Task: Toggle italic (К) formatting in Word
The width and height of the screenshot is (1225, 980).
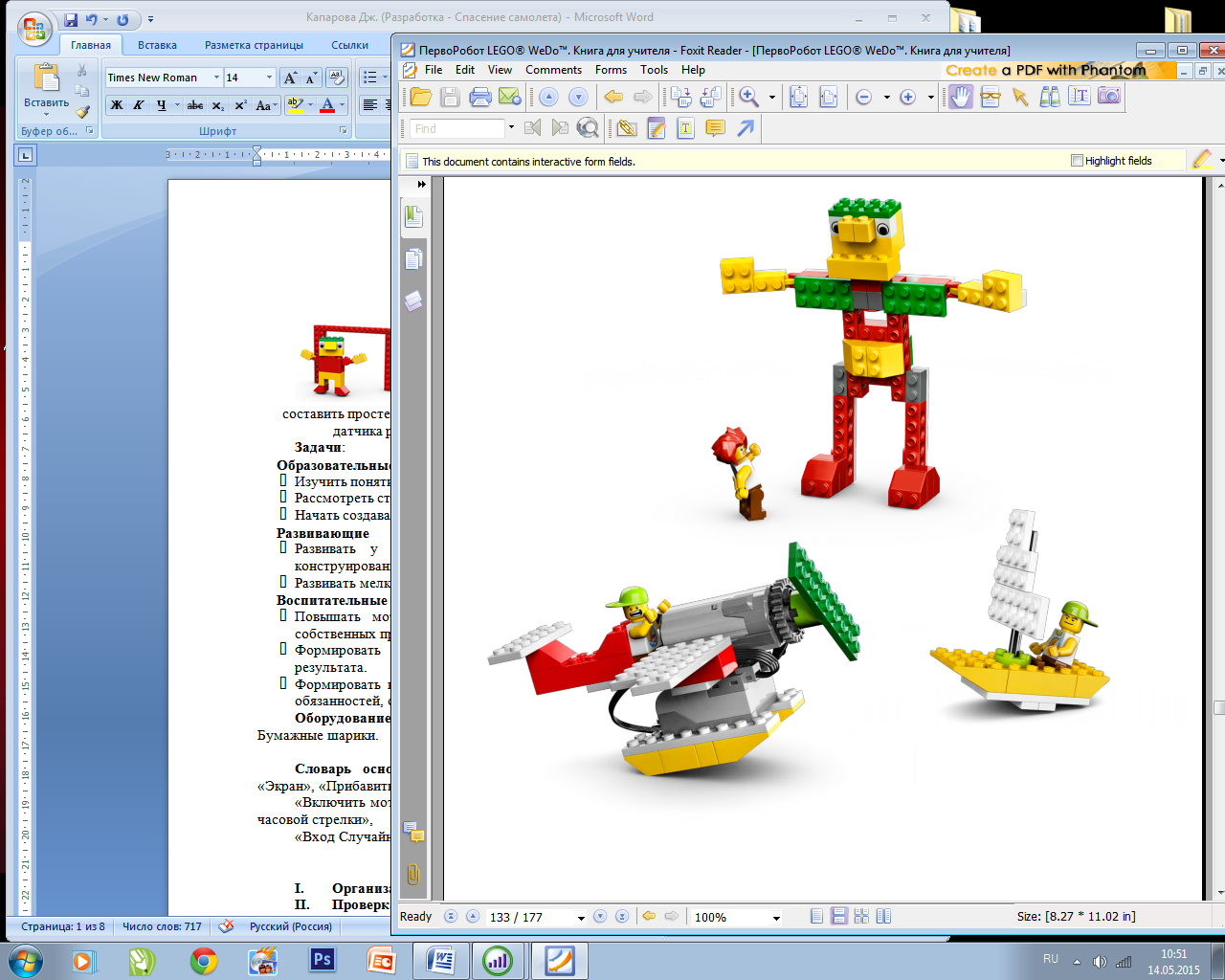Action: click(139, 105)
